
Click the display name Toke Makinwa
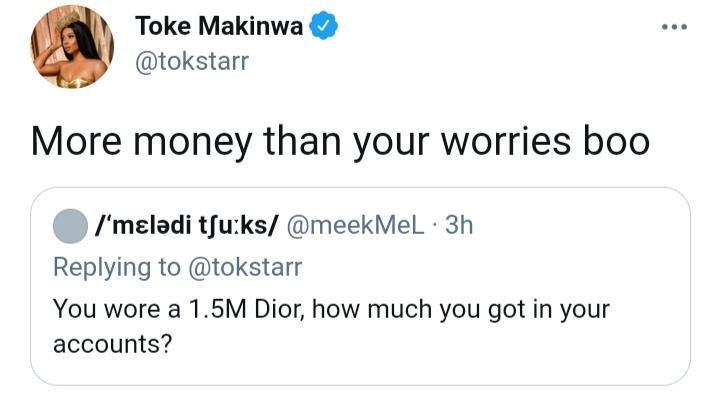click(217, 28)
